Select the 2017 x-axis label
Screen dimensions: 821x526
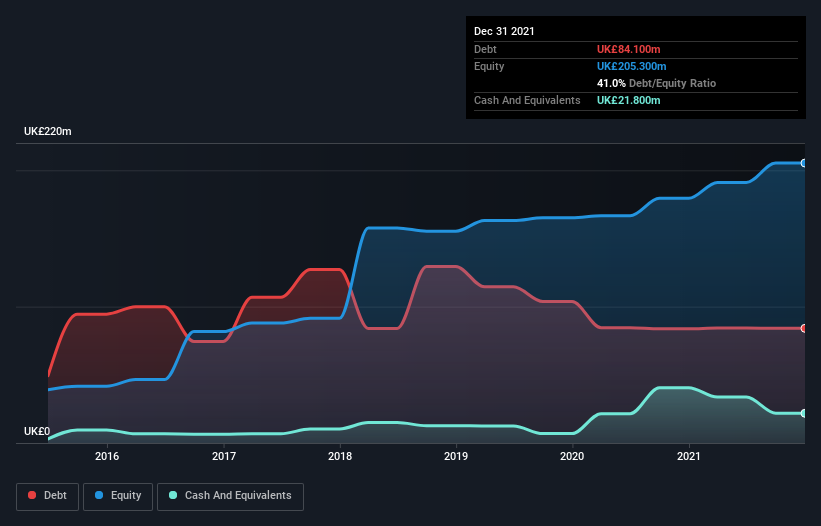(224, 456)
